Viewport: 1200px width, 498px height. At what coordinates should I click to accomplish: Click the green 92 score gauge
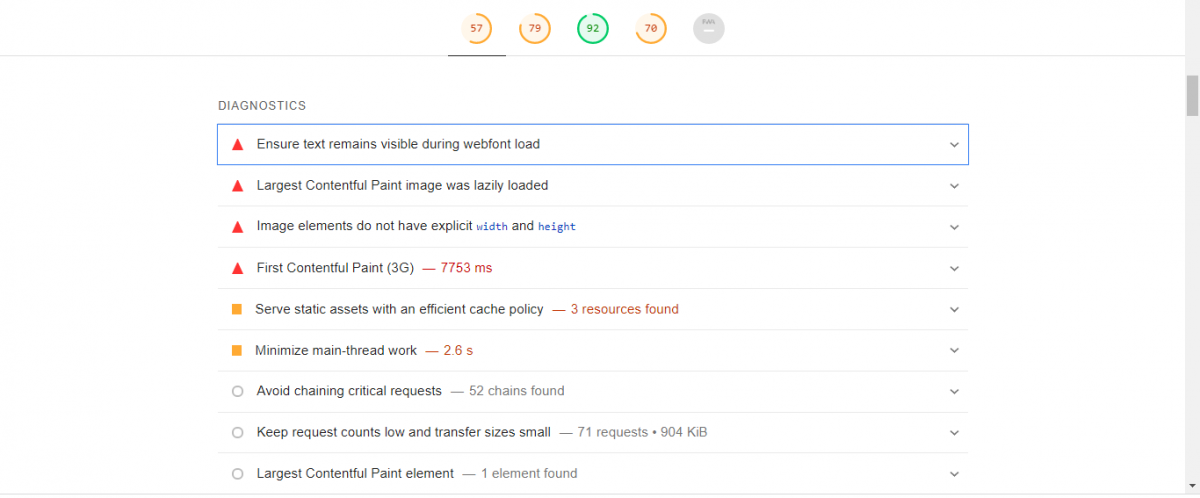pos(592,29)
